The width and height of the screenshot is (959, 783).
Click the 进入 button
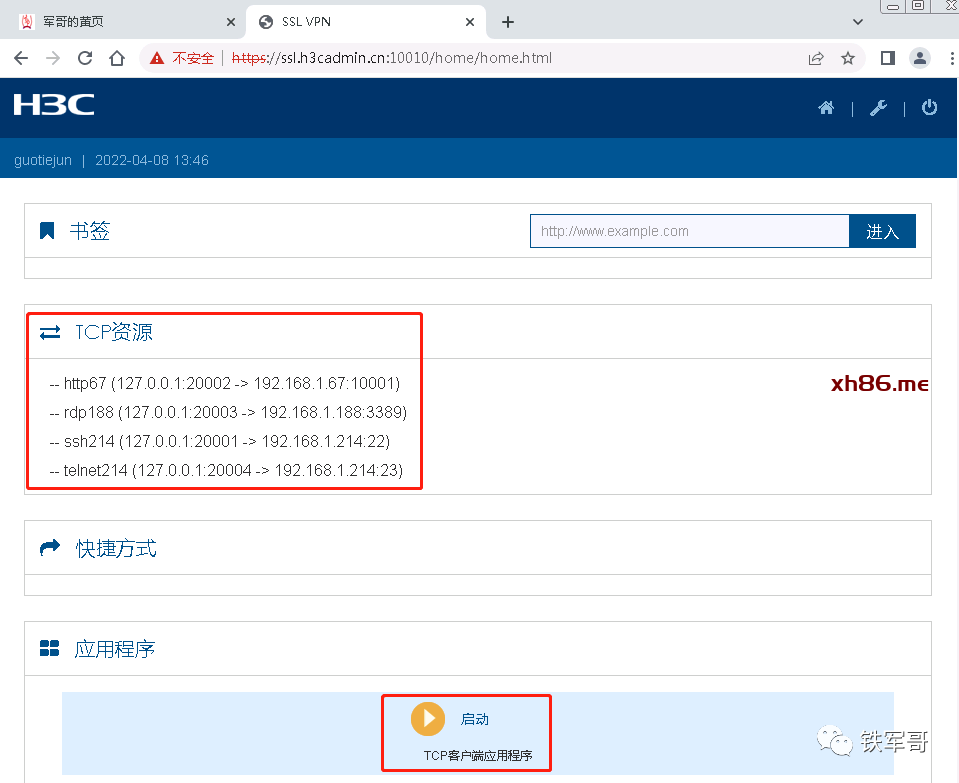coord(882,231)
